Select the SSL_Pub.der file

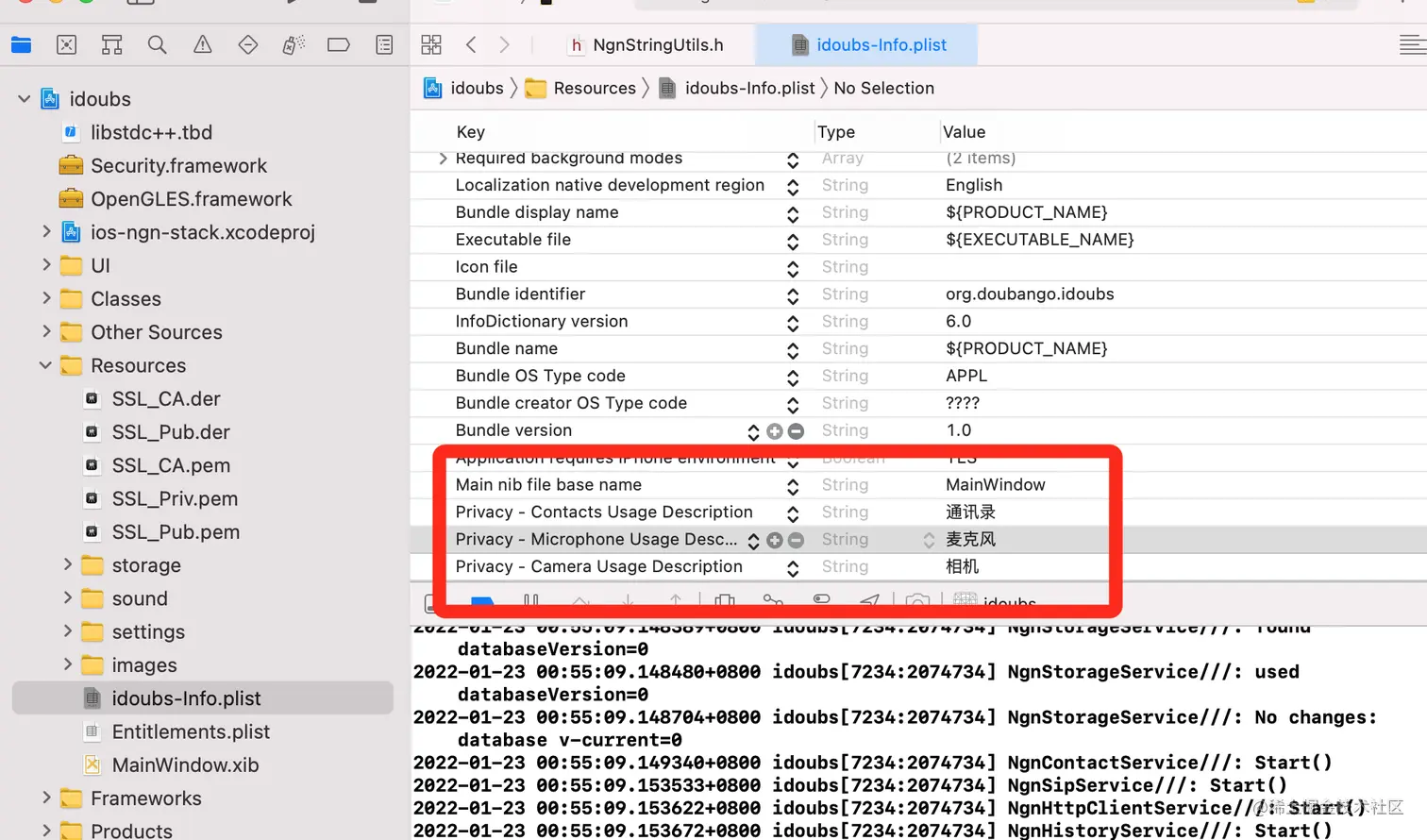coord(171,431)
